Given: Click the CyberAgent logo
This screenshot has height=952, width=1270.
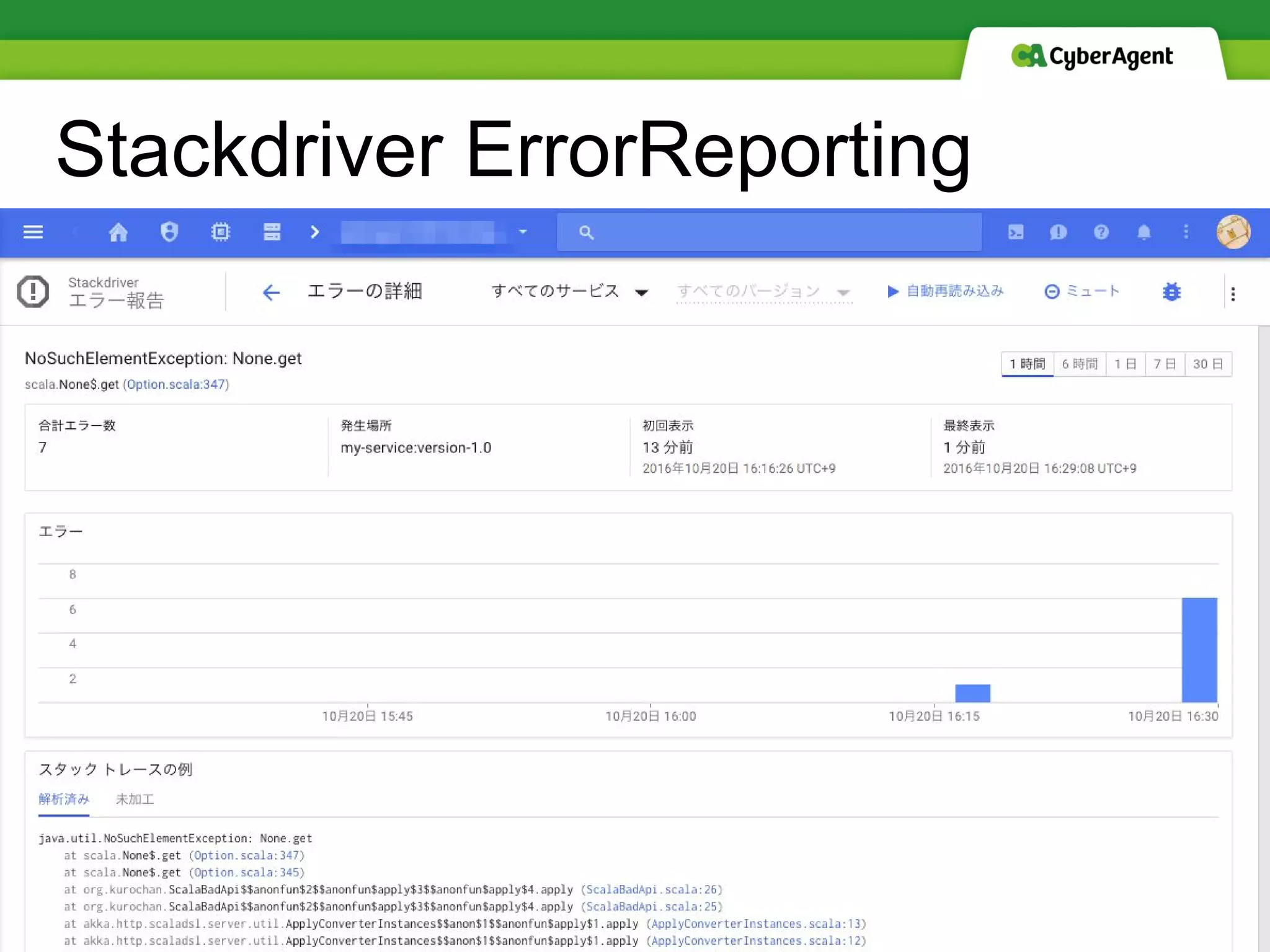Looking at the screenshot, I should (1092, 56).
